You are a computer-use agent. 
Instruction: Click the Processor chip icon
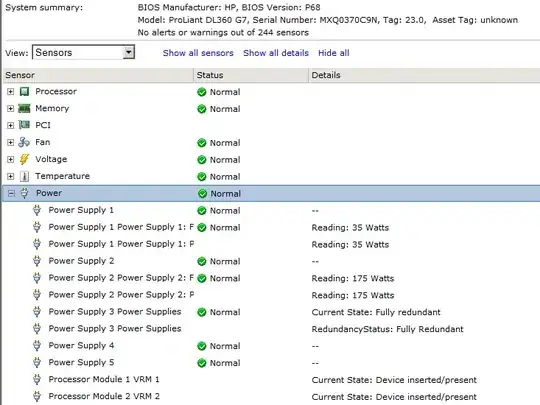point(24,92)
